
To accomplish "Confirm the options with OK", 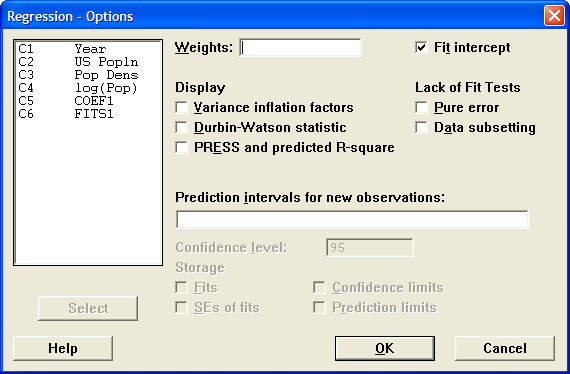I will click(385, 348).
